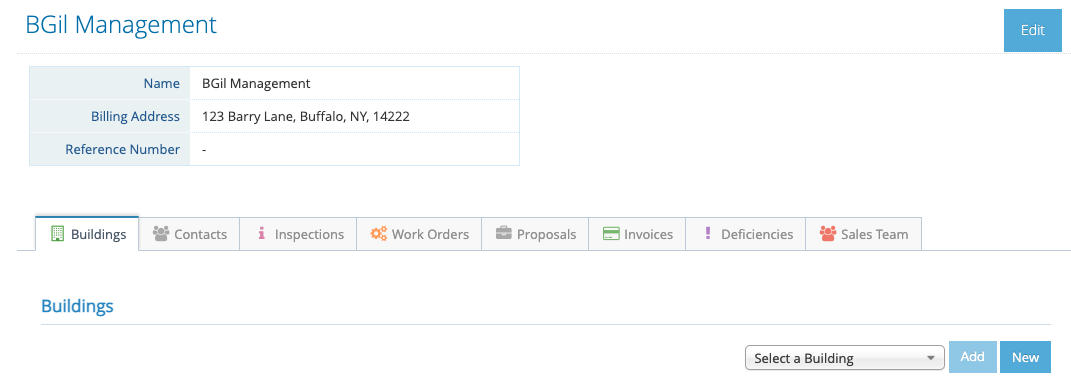
Task: Click the arrow on the building selector
Action: click(930, 357)
